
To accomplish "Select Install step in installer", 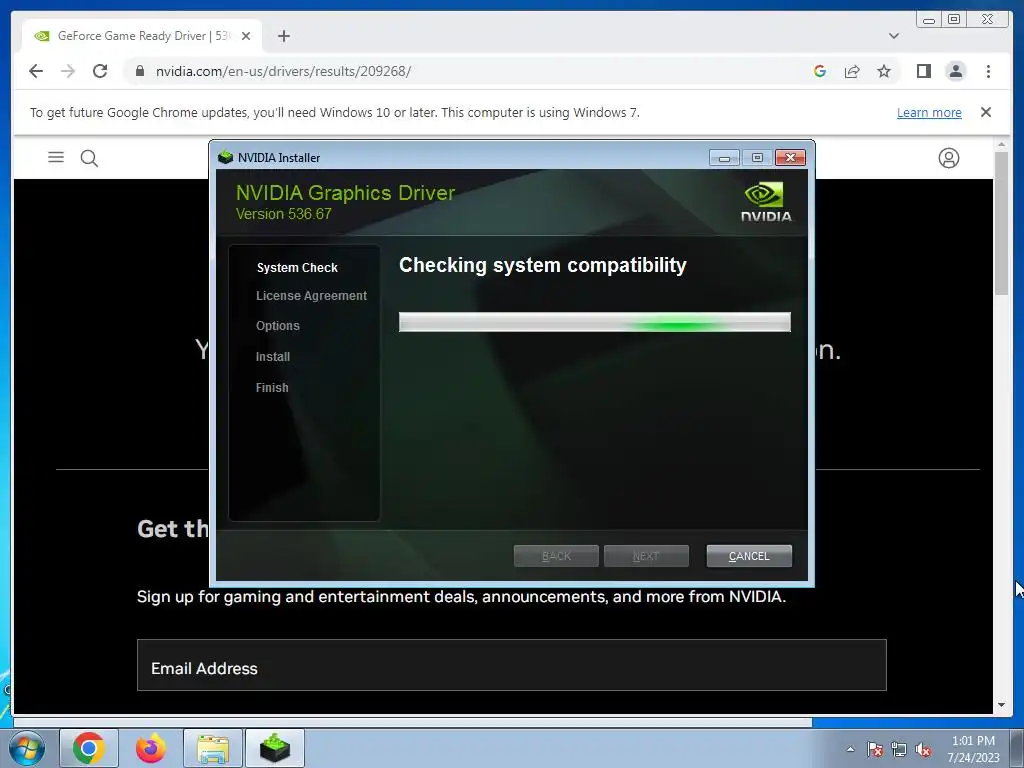I will (273, 357).
